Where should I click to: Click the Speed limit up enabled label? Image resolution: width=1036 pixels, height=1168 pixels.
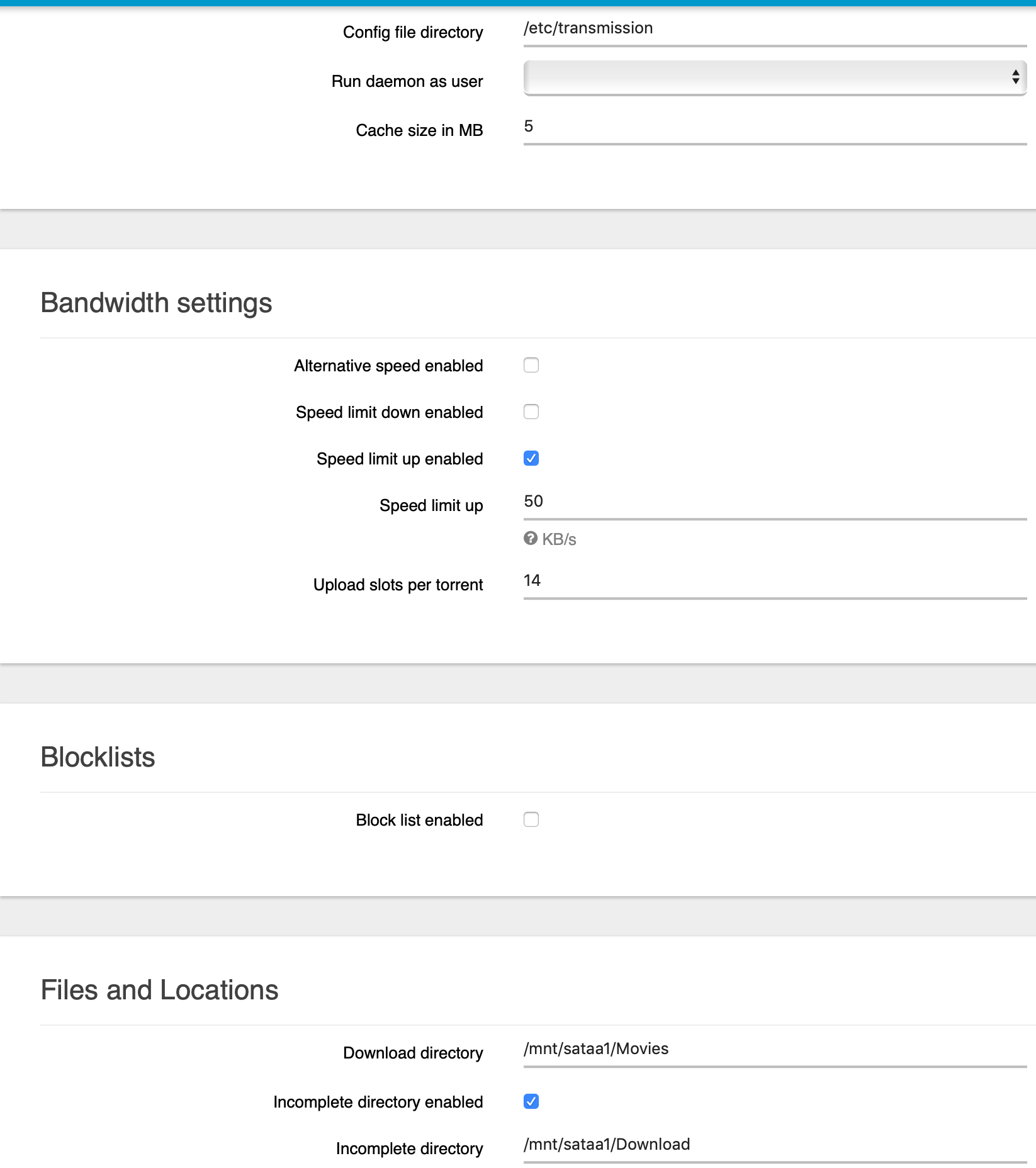coord(400,459)
